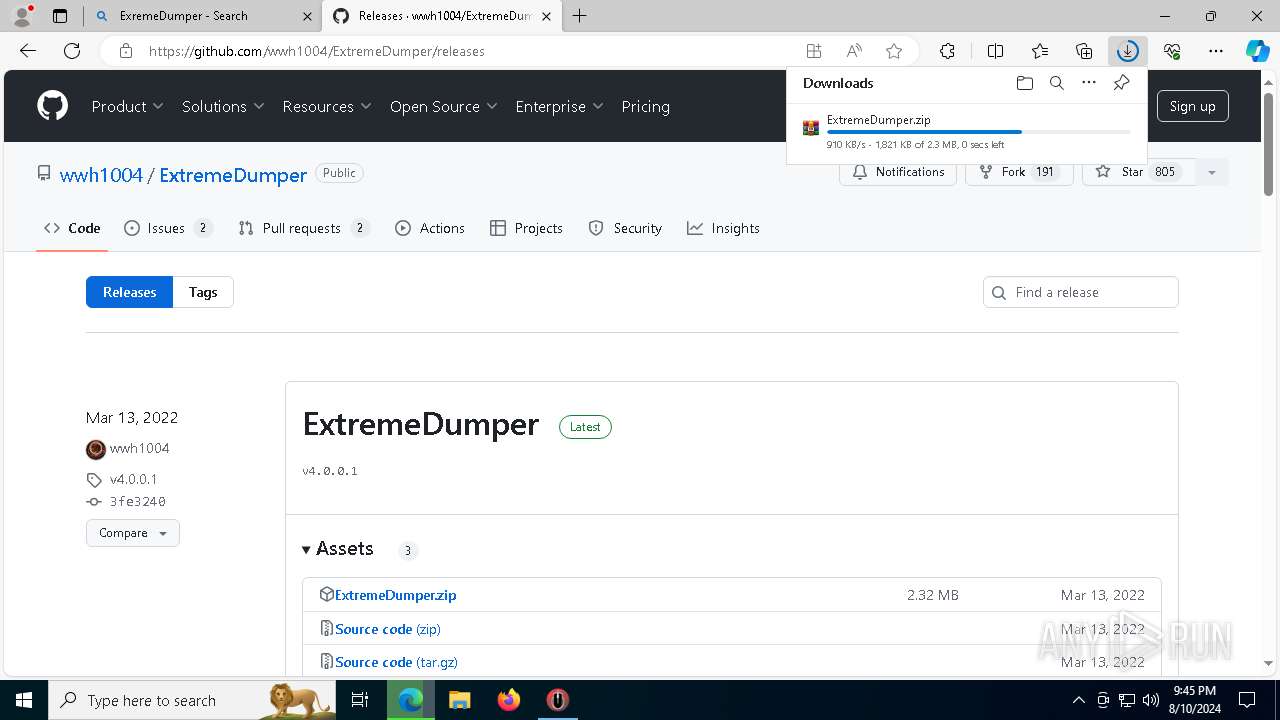1280x720 pixels.
Task: Fork the repository
Action: (1019, 172)
